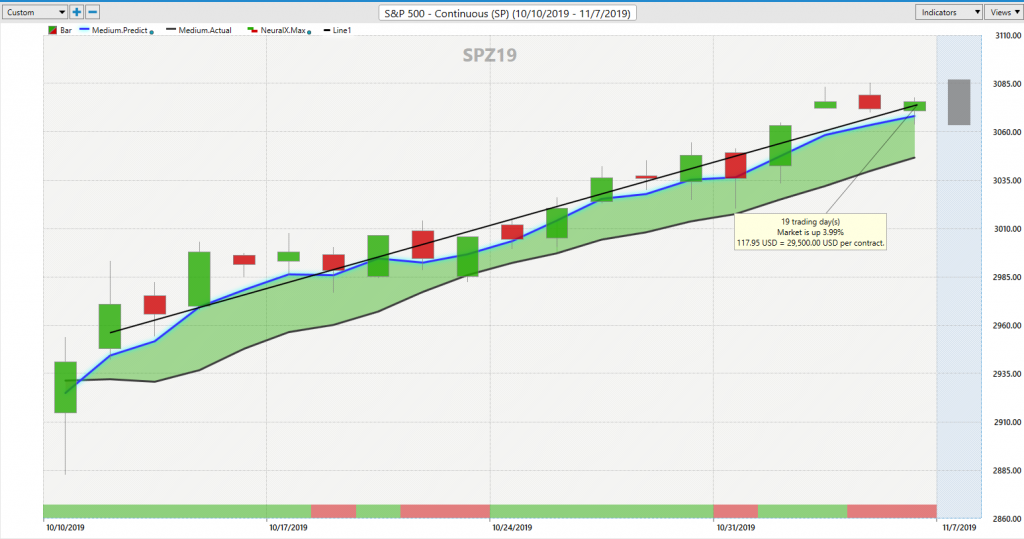Click the first green candlestick on 10/10/2019
The height and width of the screenshot is (539, 1024).
click(65, 387)
